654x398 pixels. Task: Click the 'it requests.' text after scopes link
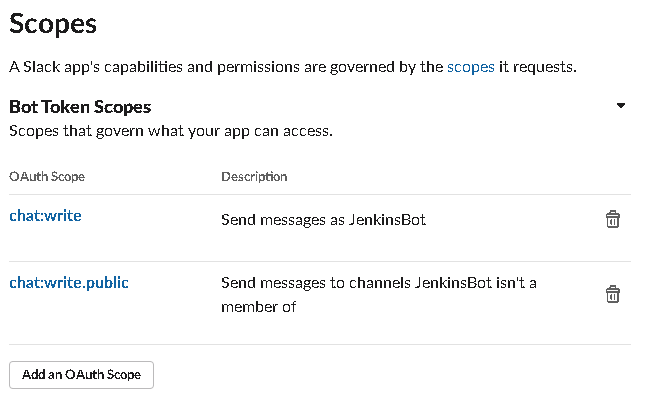[x=538, y=67]
